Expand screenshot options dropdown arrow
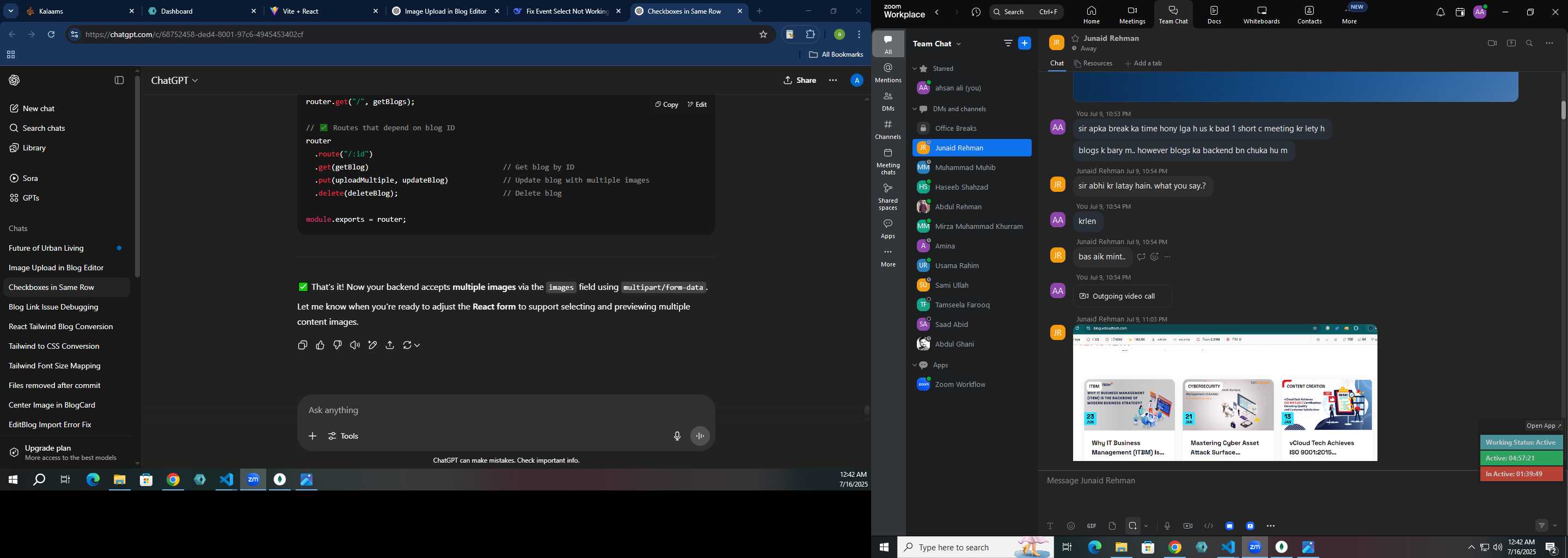 pyautogui.click(x=1146, y=526)
